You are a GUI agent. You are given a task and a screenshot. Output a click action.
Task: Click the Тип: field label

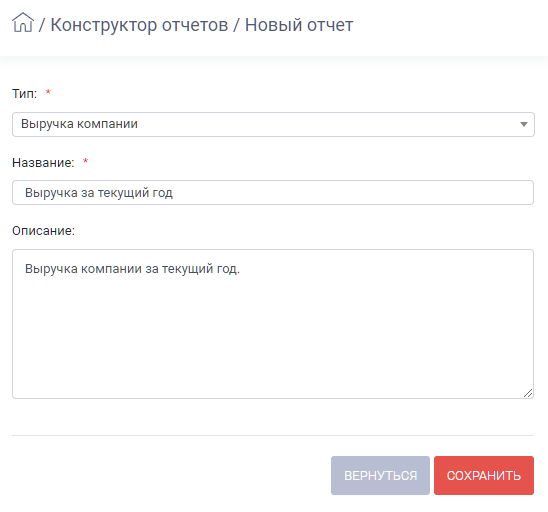coord(24,94)
